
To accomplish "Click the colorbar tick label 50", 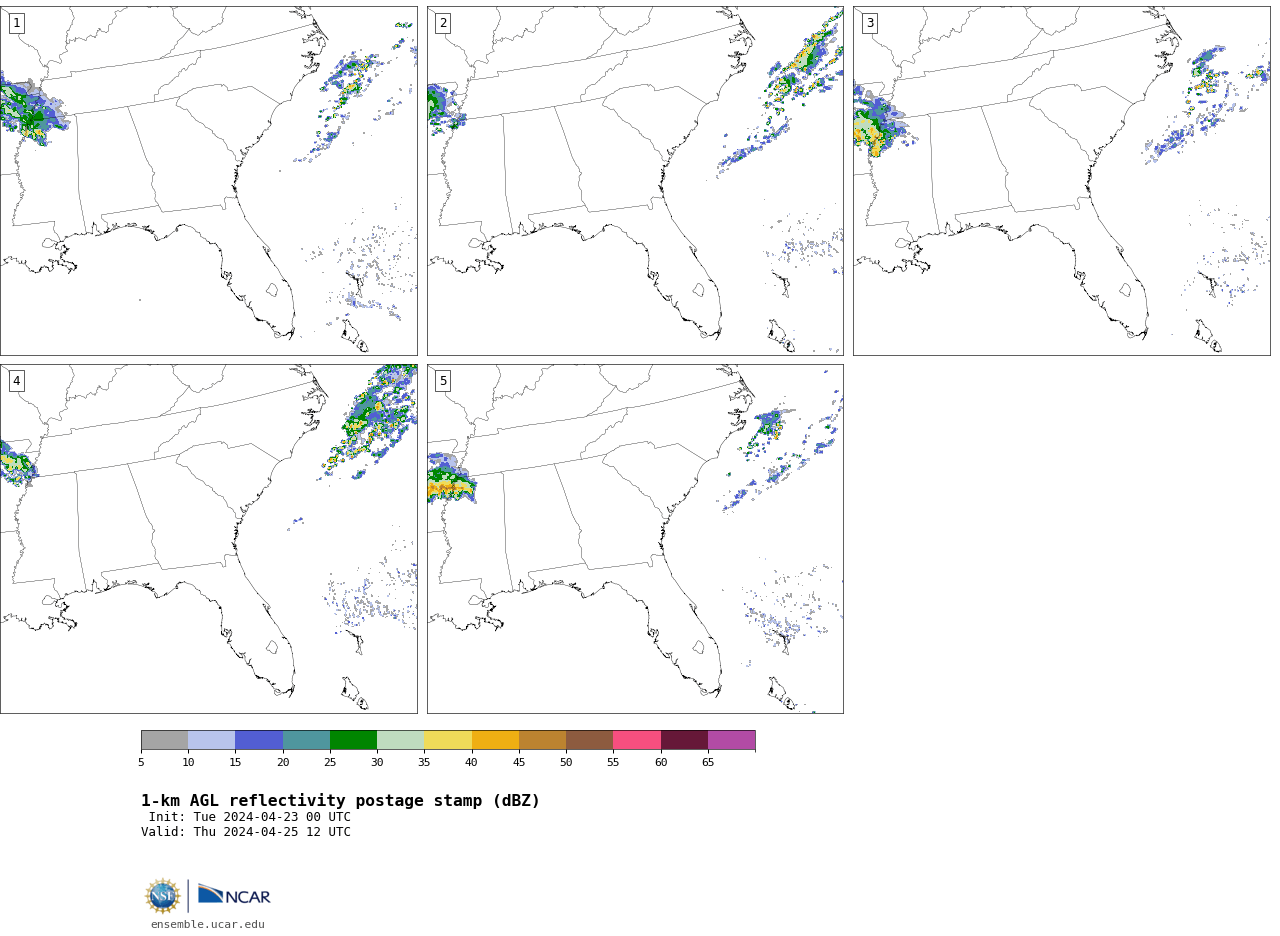I will click(x=566, y=762).
